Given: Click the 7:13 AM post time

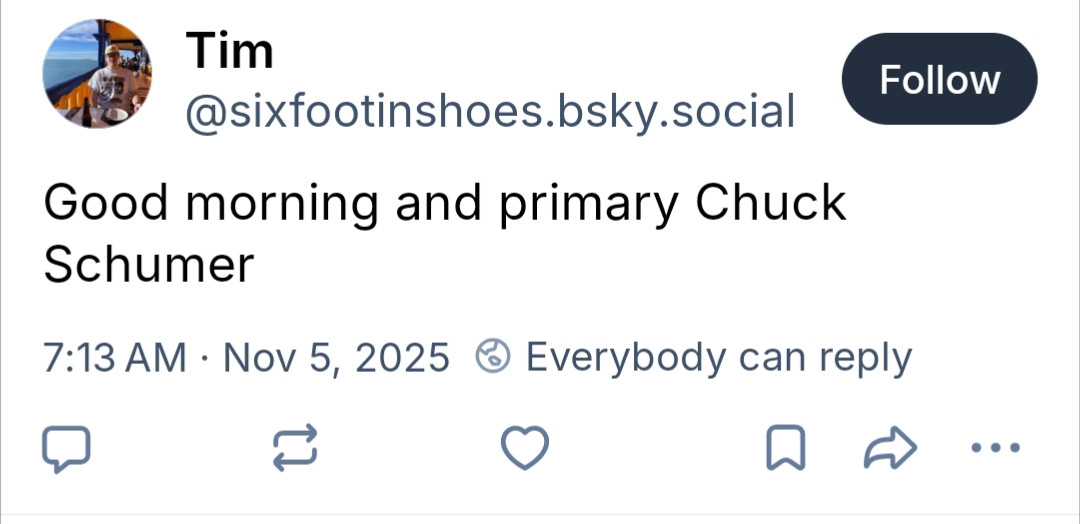Looking at the screenshot, I should coord(115,357).
